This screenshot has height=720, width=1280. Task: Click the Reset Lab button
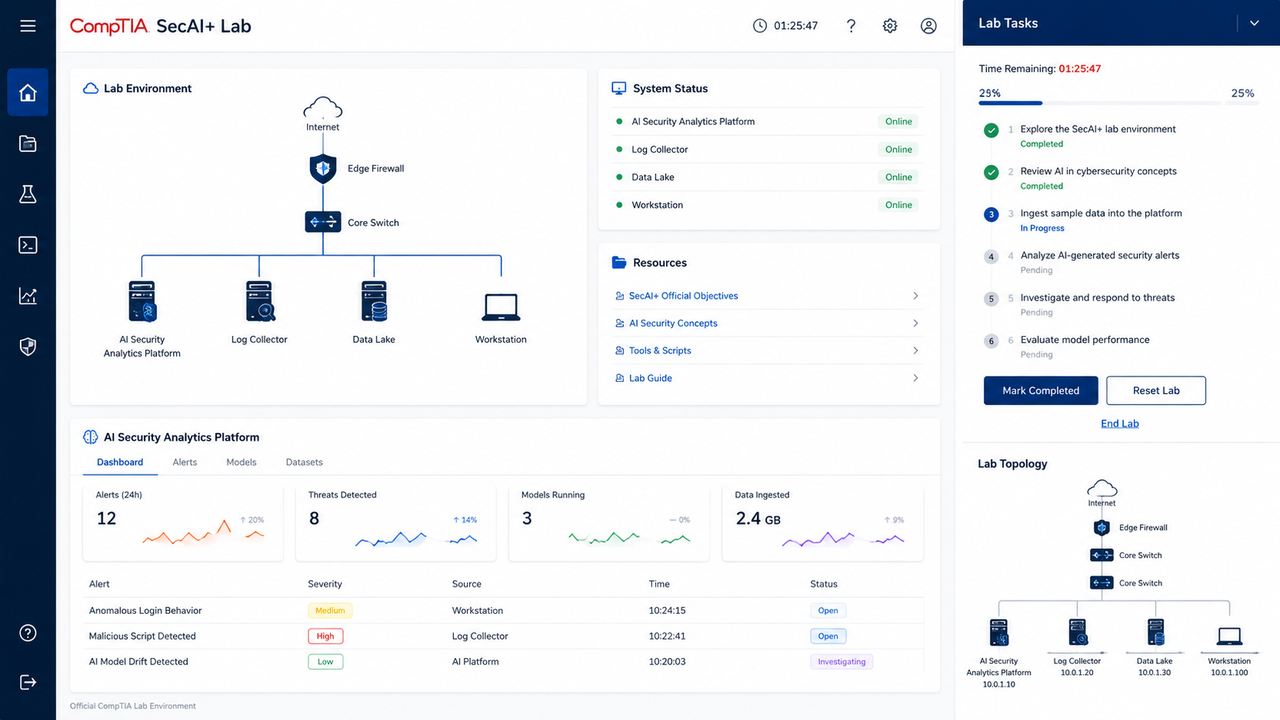pos(1156,391)
